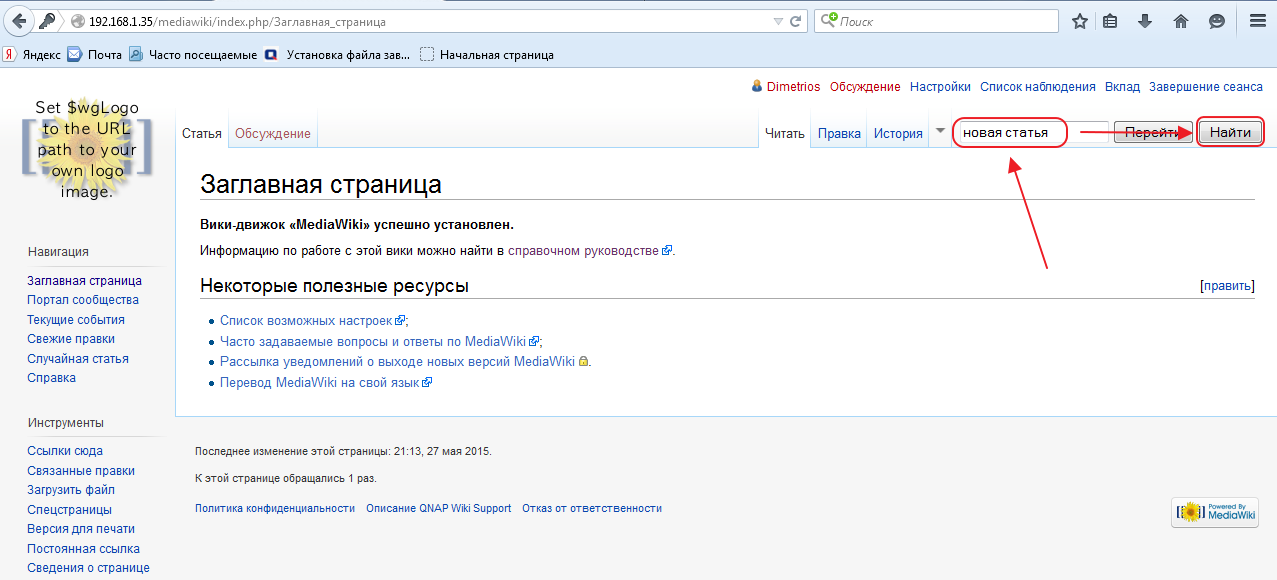Go back with the browser back arrow
This screenshot has width=1277, height=580.
[x=19, y=21]
